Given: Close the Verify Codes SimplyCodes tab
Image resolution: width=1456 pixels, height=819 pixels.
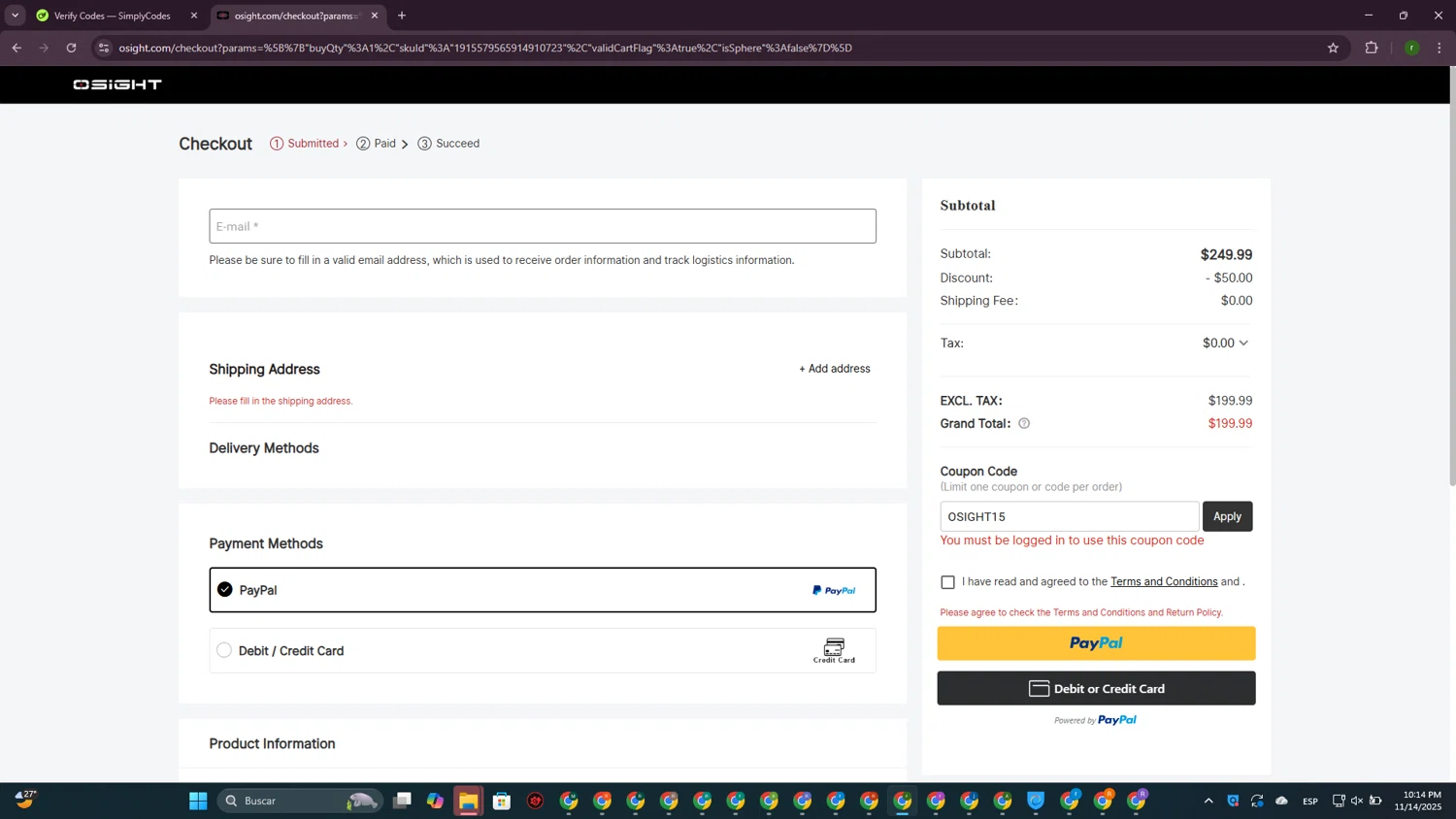Looking at the screenshot, I should pyautogui.click(x=194, y=16).
